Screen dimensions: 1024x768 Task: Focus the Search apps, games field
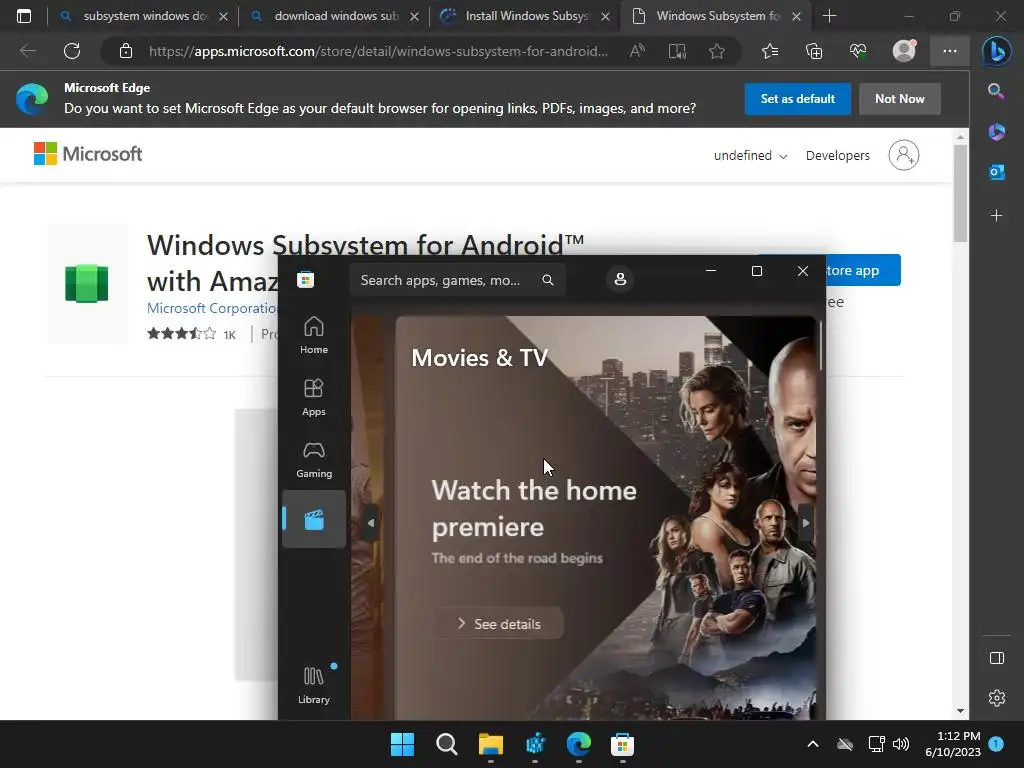pyautogui.click(x=457, y=280)
